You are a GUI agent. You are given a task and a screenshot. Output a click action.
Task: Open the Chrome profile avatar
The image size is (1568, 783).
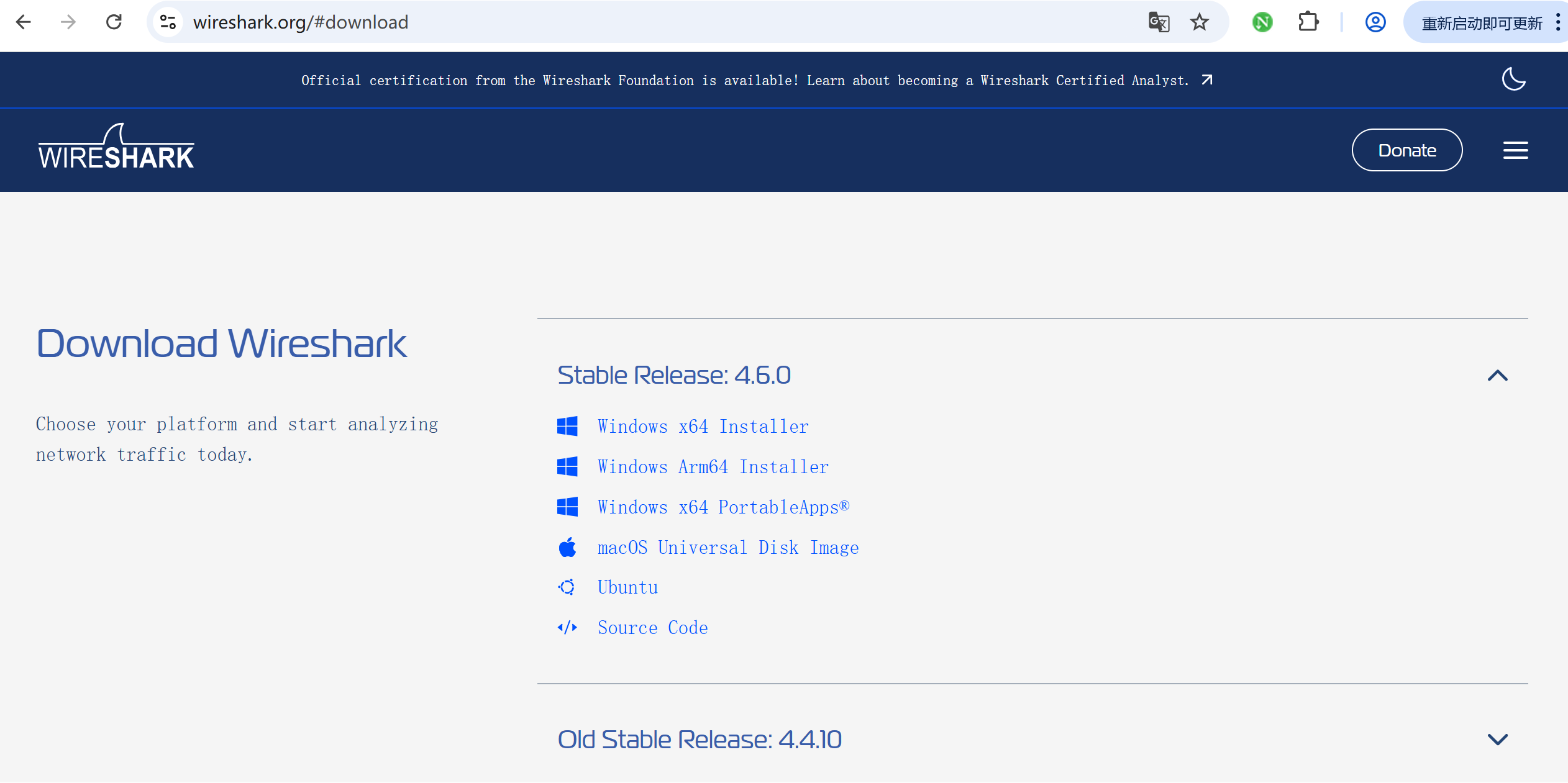[1375, 22]
